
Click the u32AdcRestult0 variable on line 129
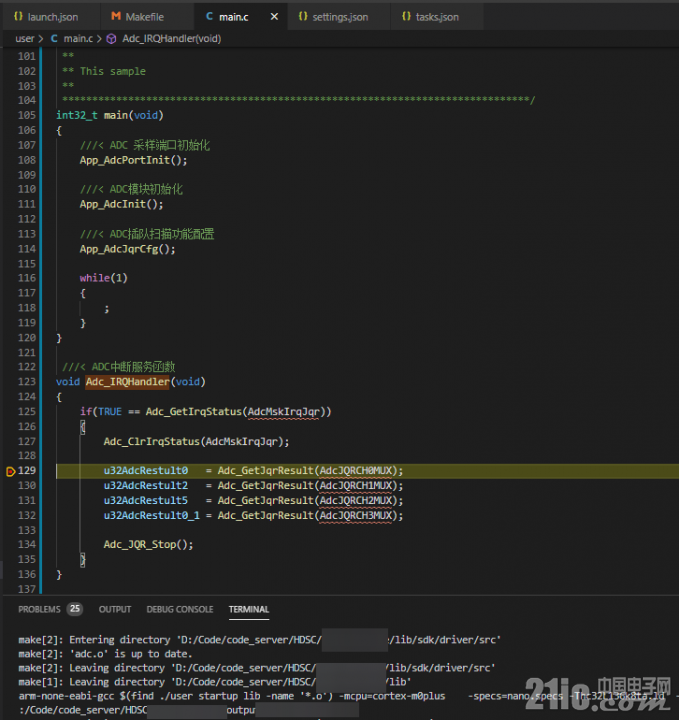click(146, 471)
